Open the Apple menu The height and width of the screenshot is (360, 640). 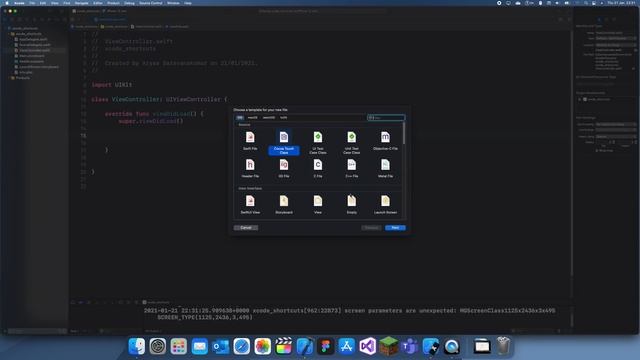click(7, 3)
